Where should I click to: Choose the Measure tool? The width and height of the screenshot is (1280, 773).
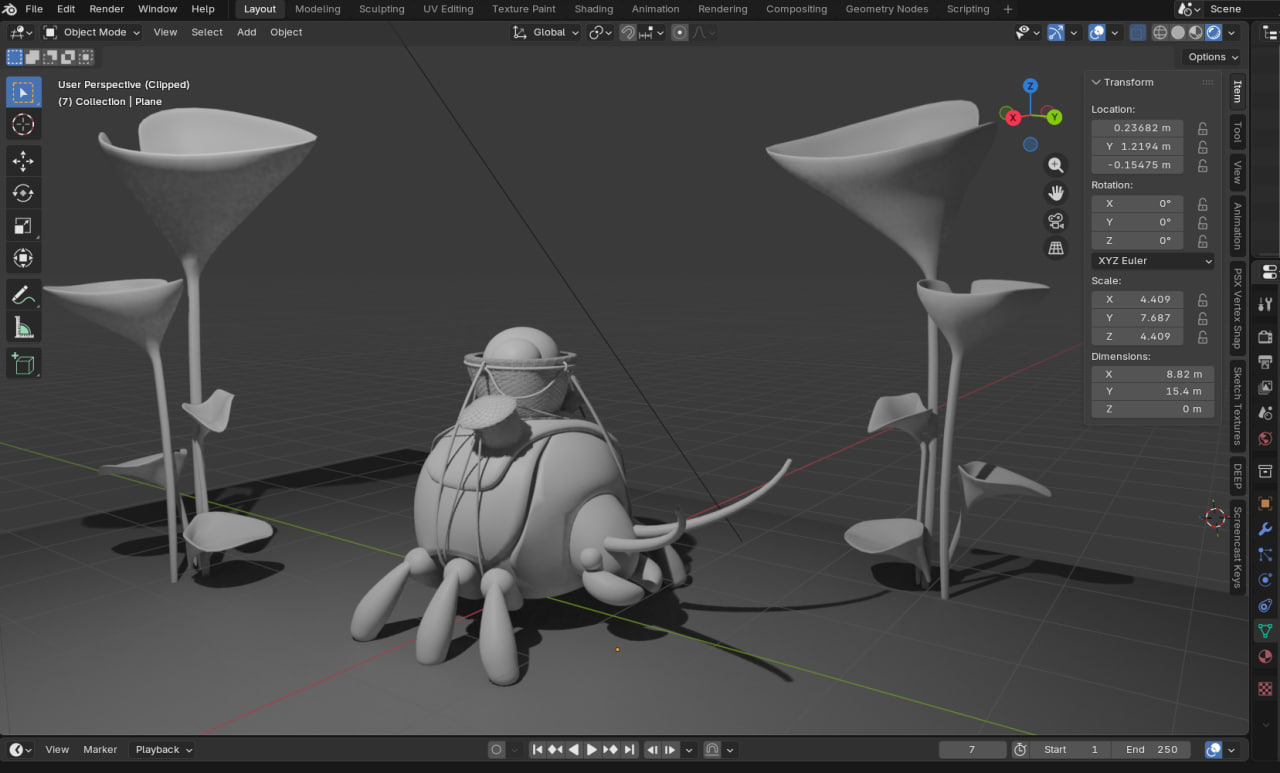pyautogui.click(x=24, y=327)
